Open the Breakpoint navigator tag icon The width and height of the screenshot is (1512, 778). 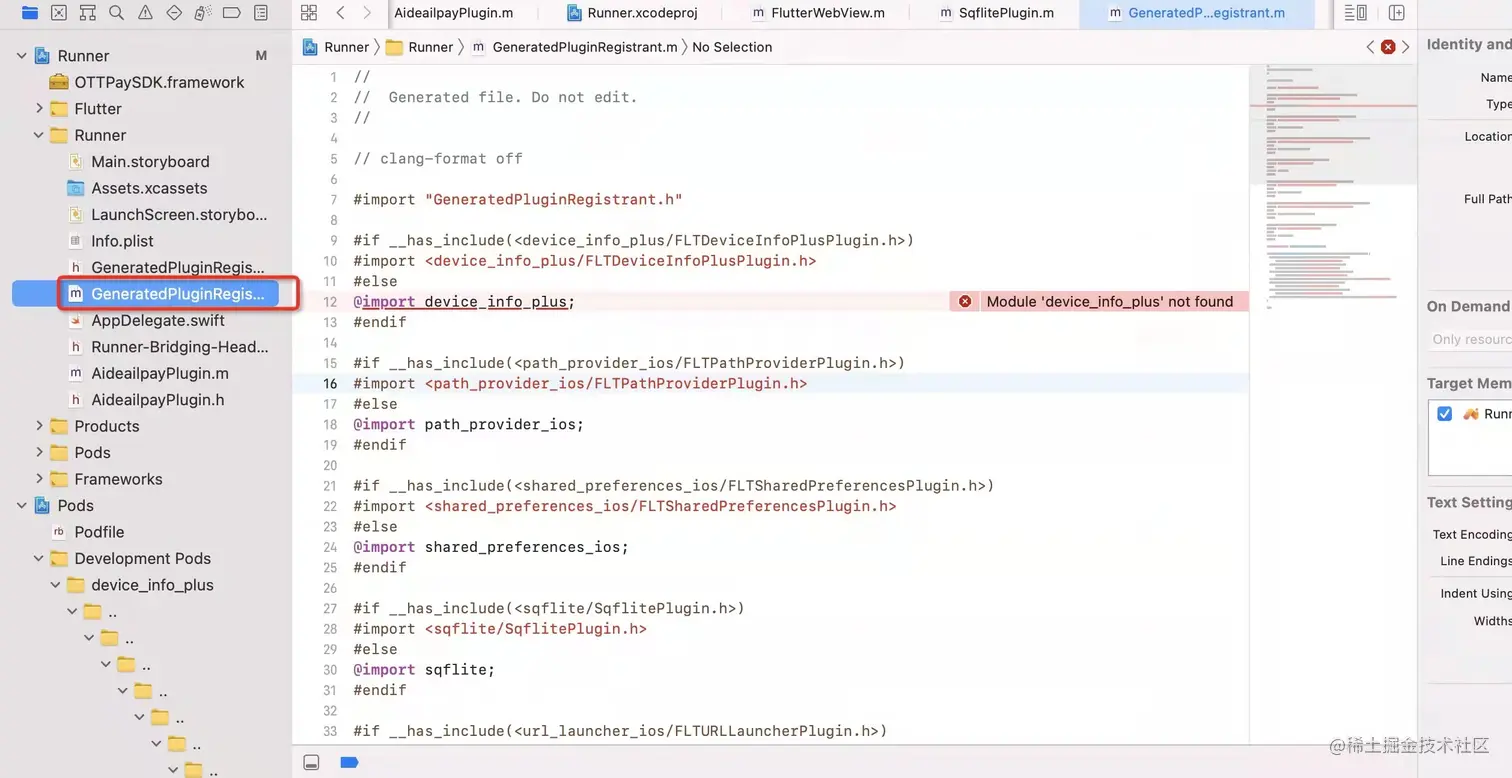(x=232, y=13)
